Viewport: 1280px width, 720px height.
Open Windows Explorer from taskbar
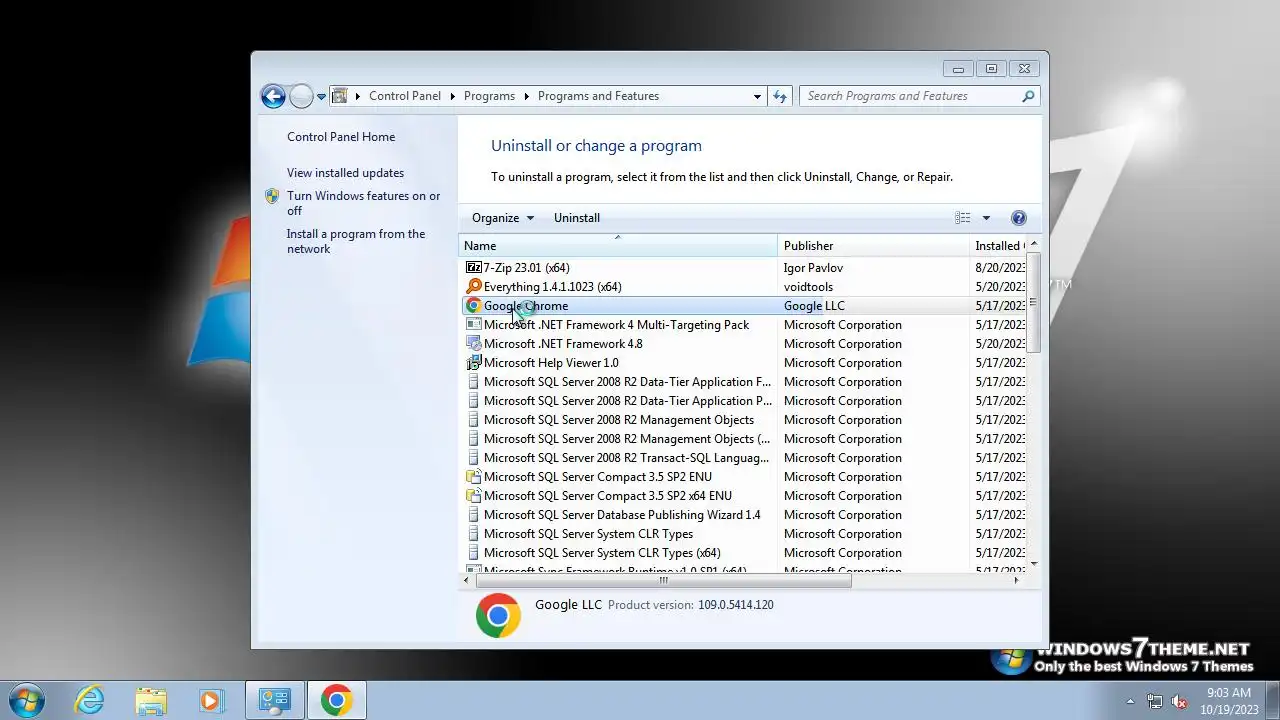151,700
